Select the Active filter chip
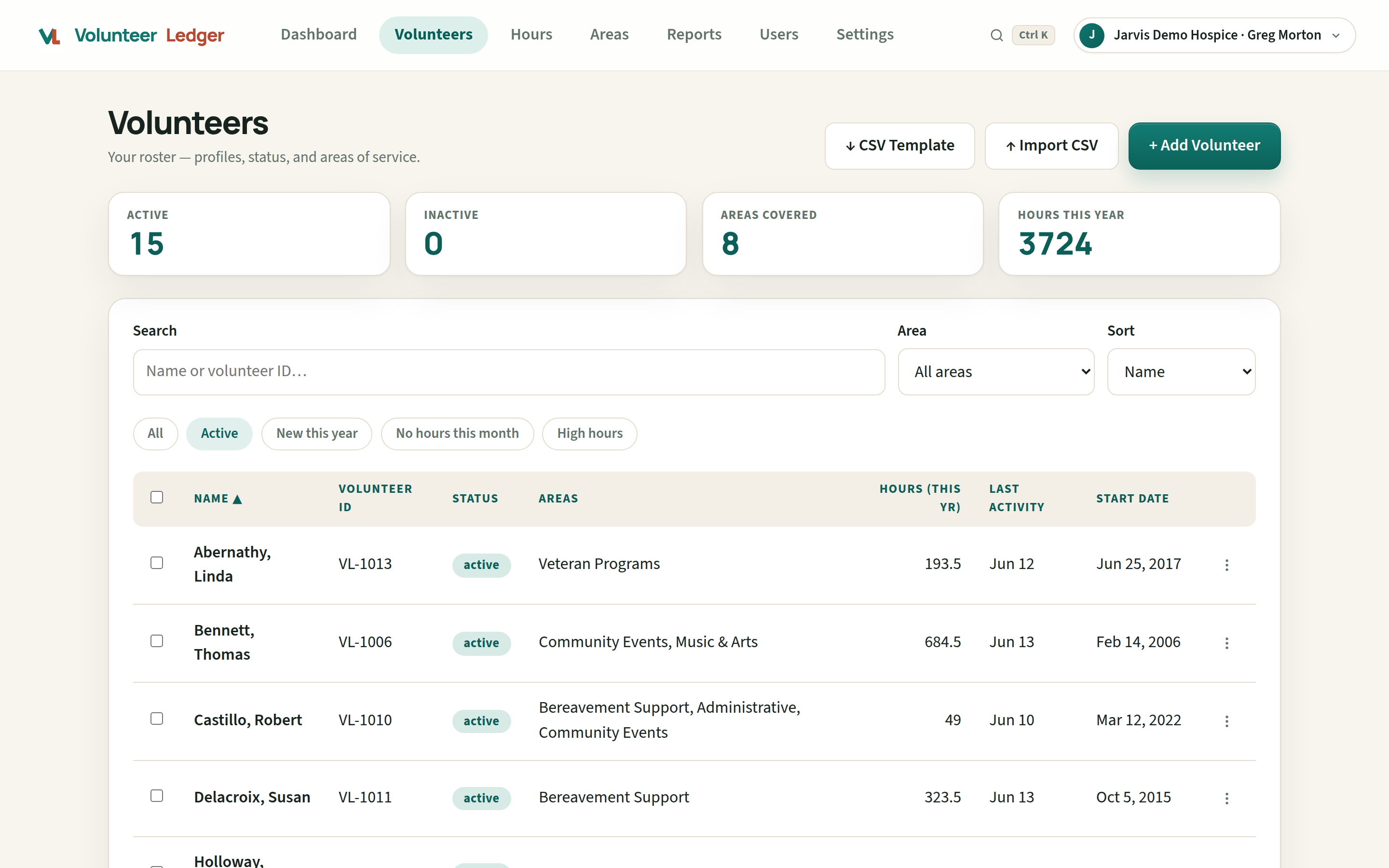Screen dimensions: 1389x868 [219, 434]
